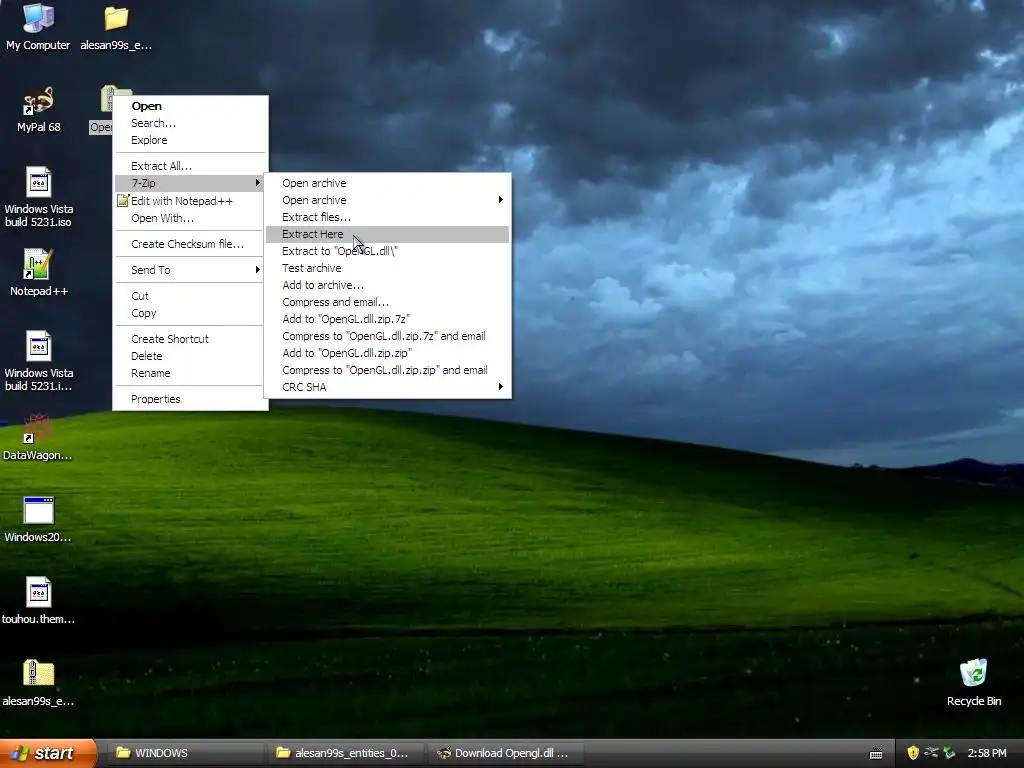Open the My Computer desktop icon
Screen dimensions: 1024x768
[38, 26]
